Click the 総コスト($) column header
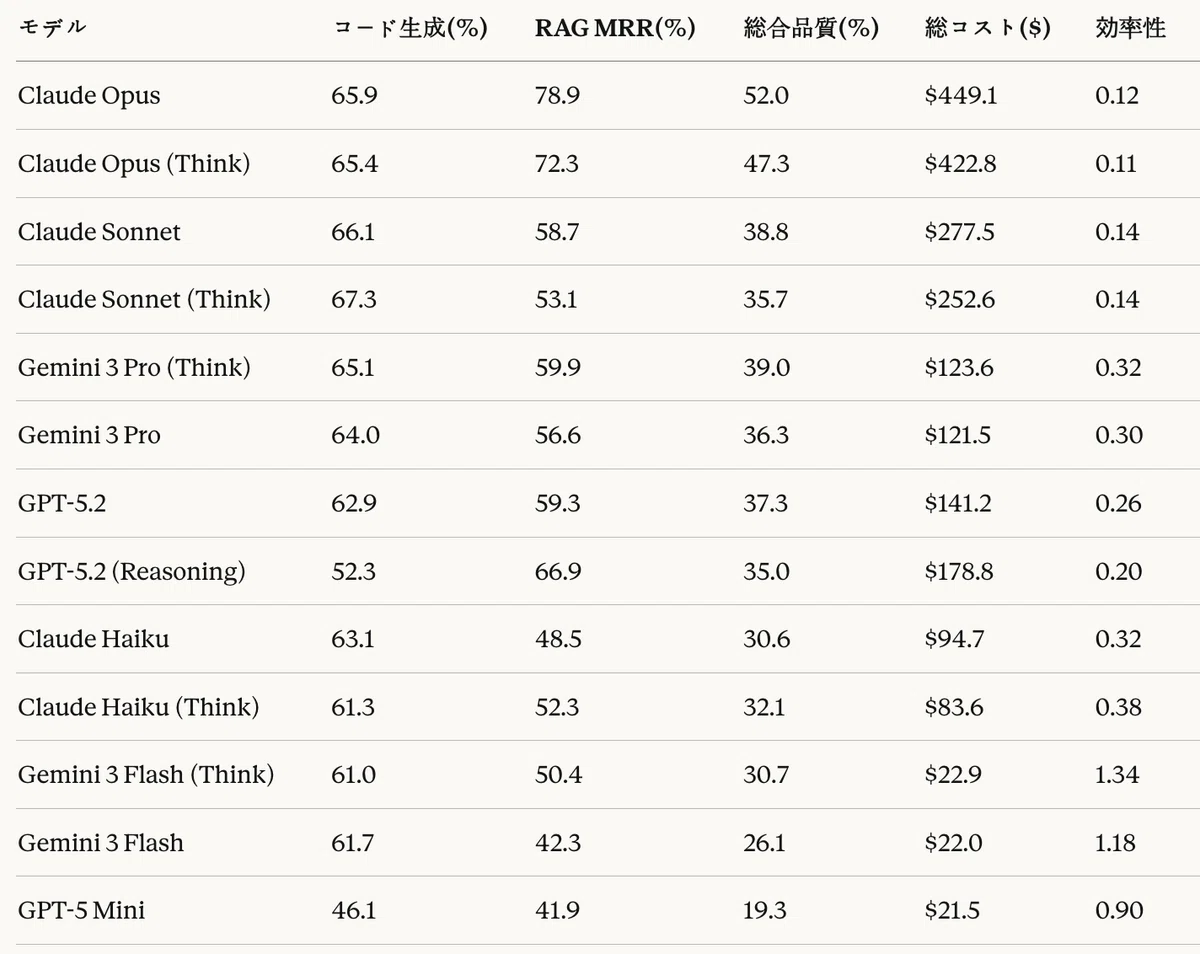The height and width of the screenshot is (954, 1200). click(x=988, y=28)
